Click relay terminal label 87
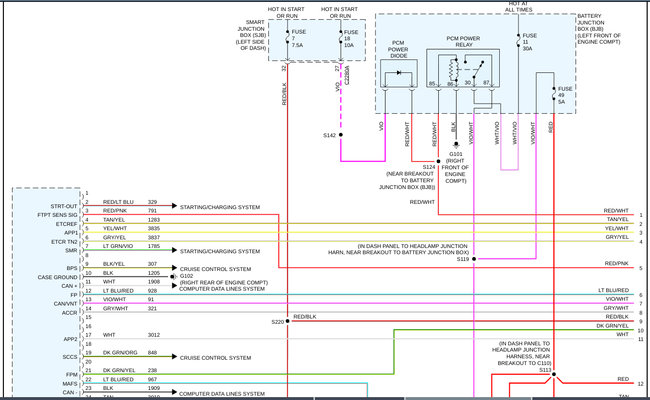Screen dimensions: 650x400 (x=486, y=83)
